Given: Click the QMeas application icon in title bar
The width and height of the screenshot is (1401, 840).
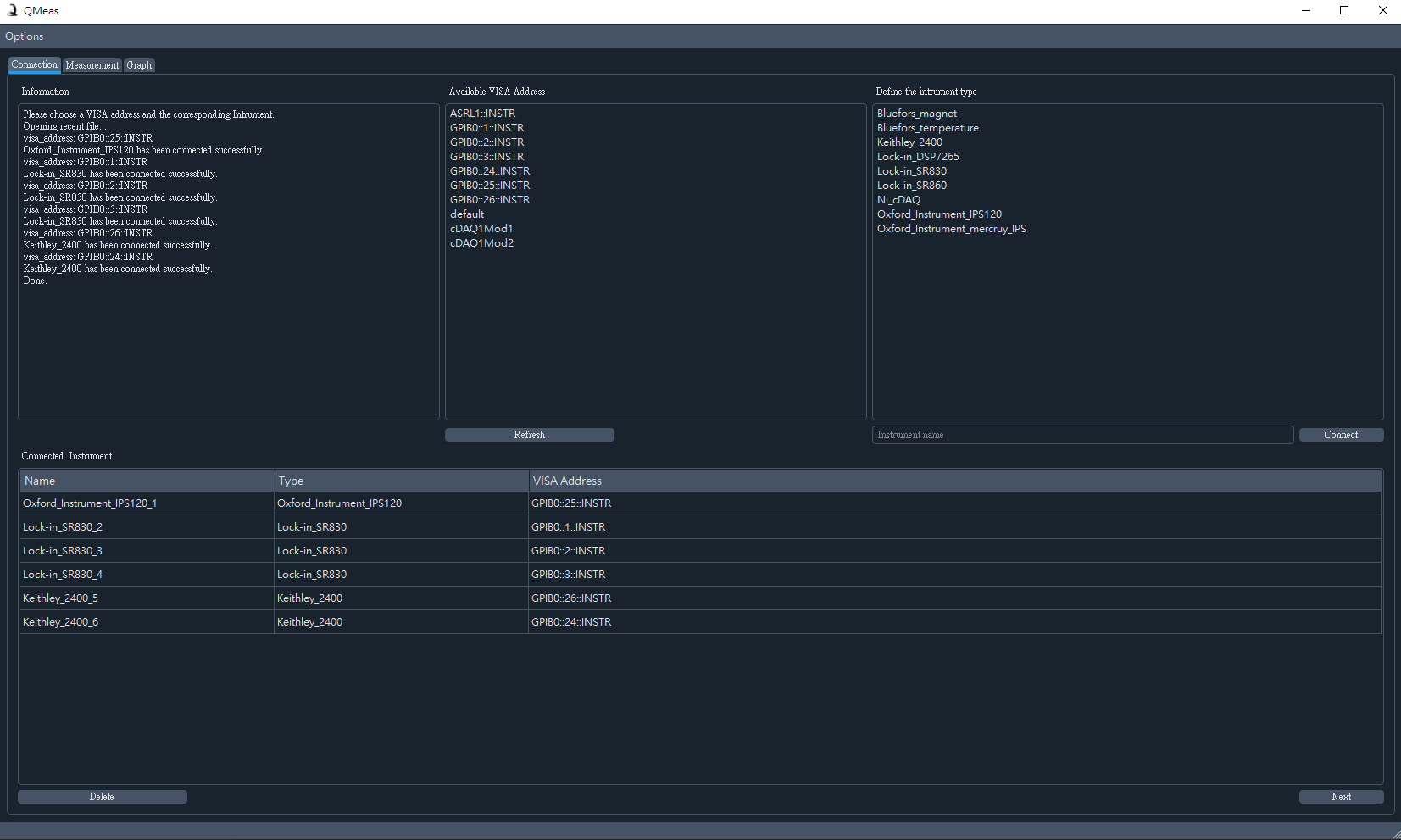Looking at the screenshot, I should tap(12, 11).
